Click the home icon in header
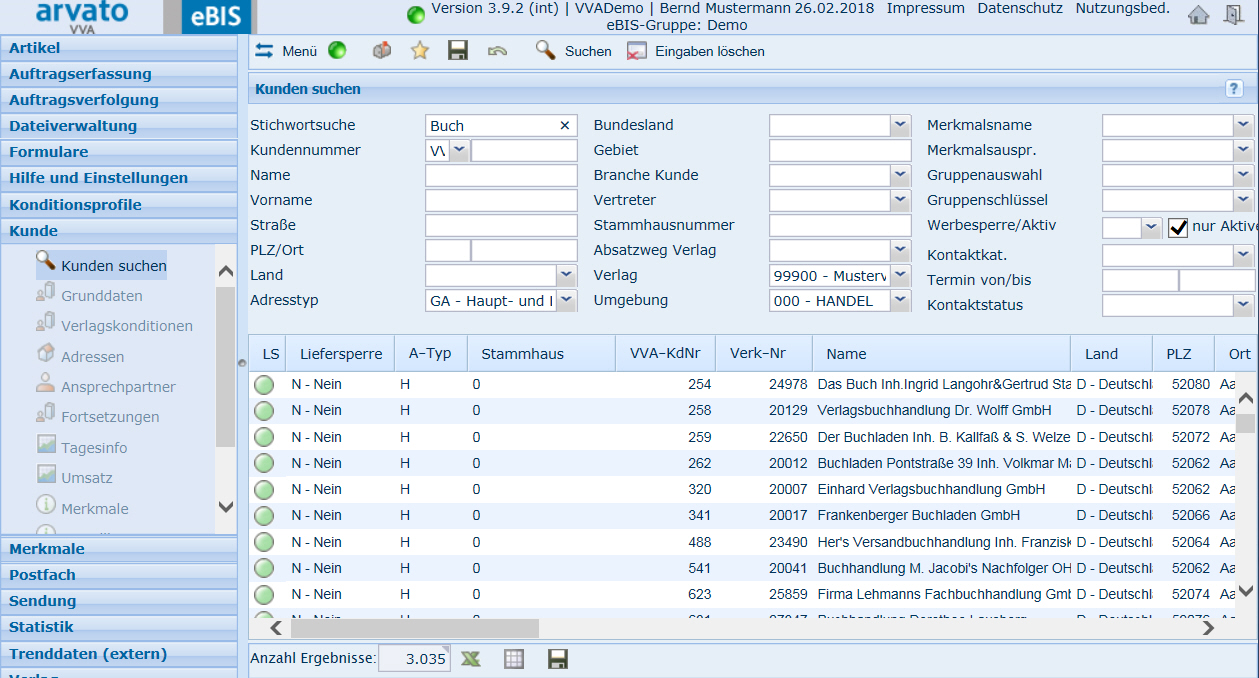Viewport: 1259px width, 678px height. click(x=1198, y=15)
